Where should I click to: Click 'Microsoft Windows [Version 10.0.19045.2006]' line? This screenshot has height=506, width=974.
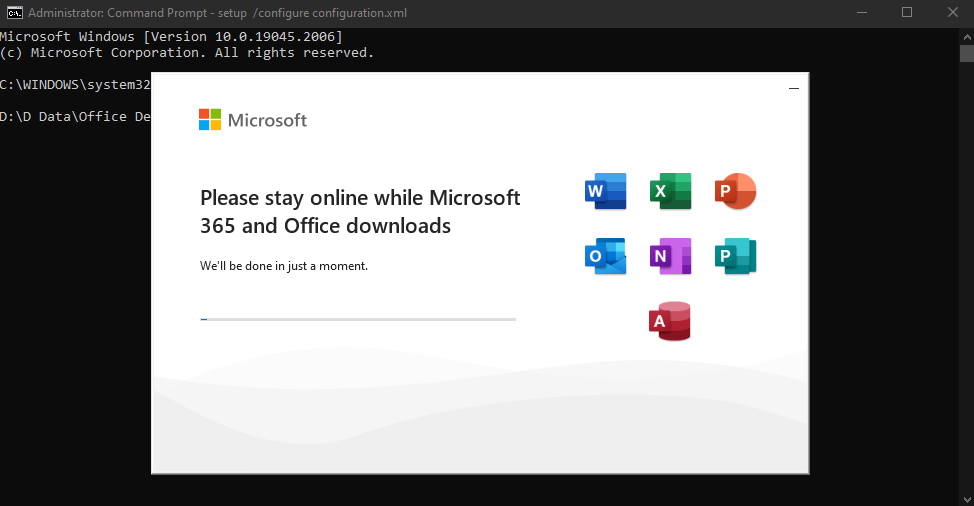pyautogui.click(x=171, y=37)
